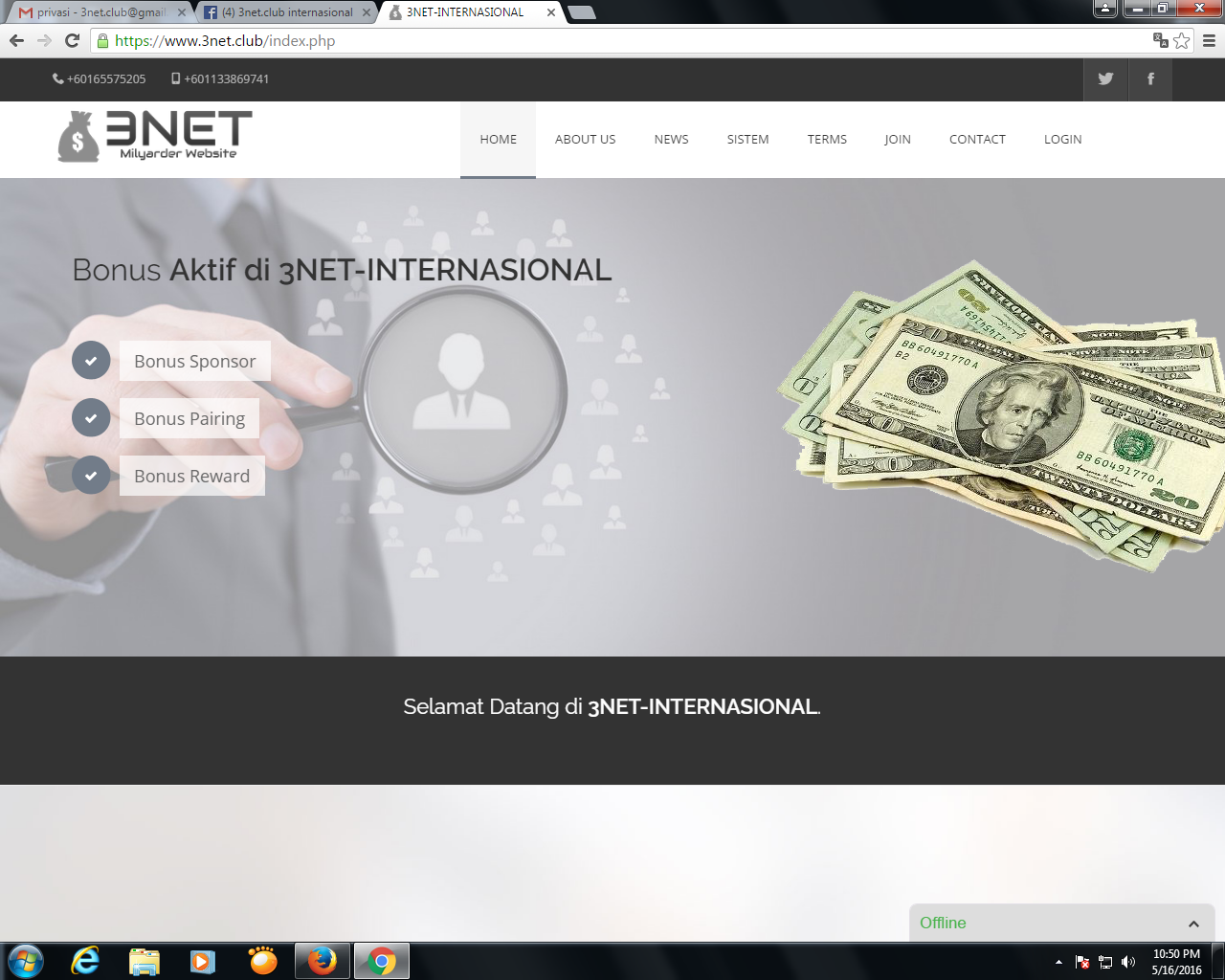Toggle the checkmark beside Bonus Reward
The width and height of the screenshot is (1225, 980).
click(91, 476)
